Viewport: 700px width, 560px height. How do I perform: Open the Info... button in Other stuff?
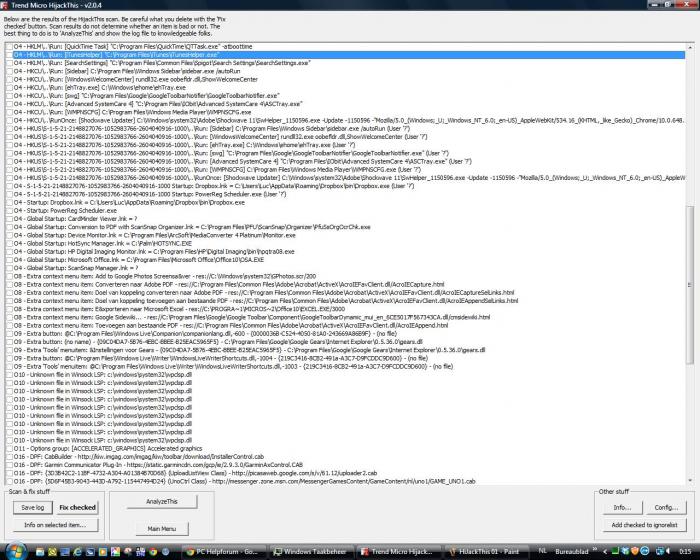pos(622,508)
